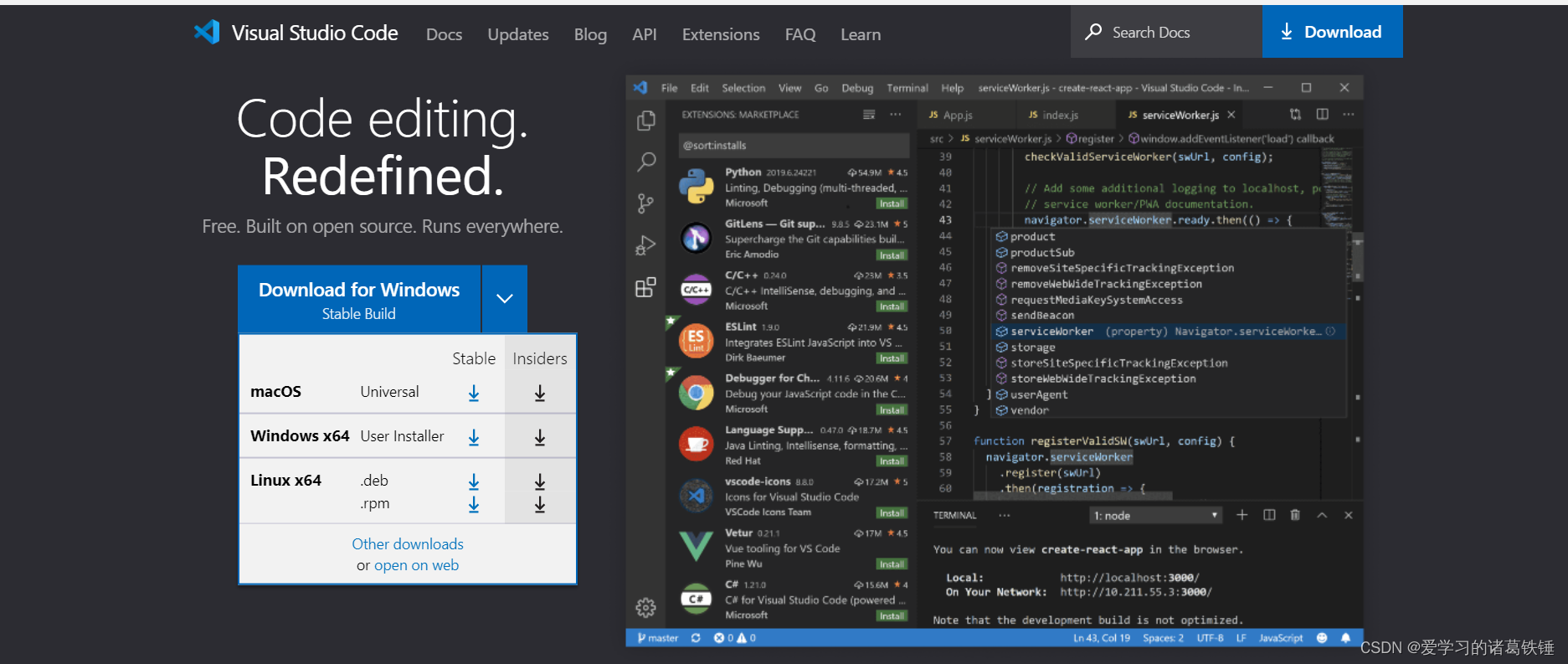
Task: Download Windows x64 User Installer stable
Action: (x=474, y=437)
